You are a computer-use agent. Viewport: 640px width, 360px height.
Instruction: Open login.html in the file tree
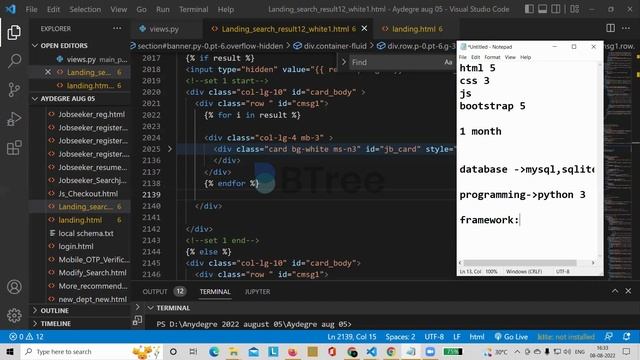pyautogui.click(x=76, y=246)
